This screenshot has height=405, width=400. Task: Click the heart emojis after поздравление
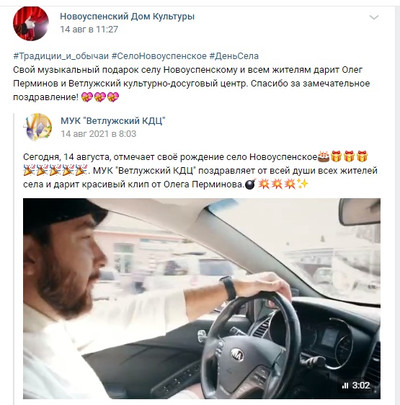pyautogui.click(x=100, y=97)
